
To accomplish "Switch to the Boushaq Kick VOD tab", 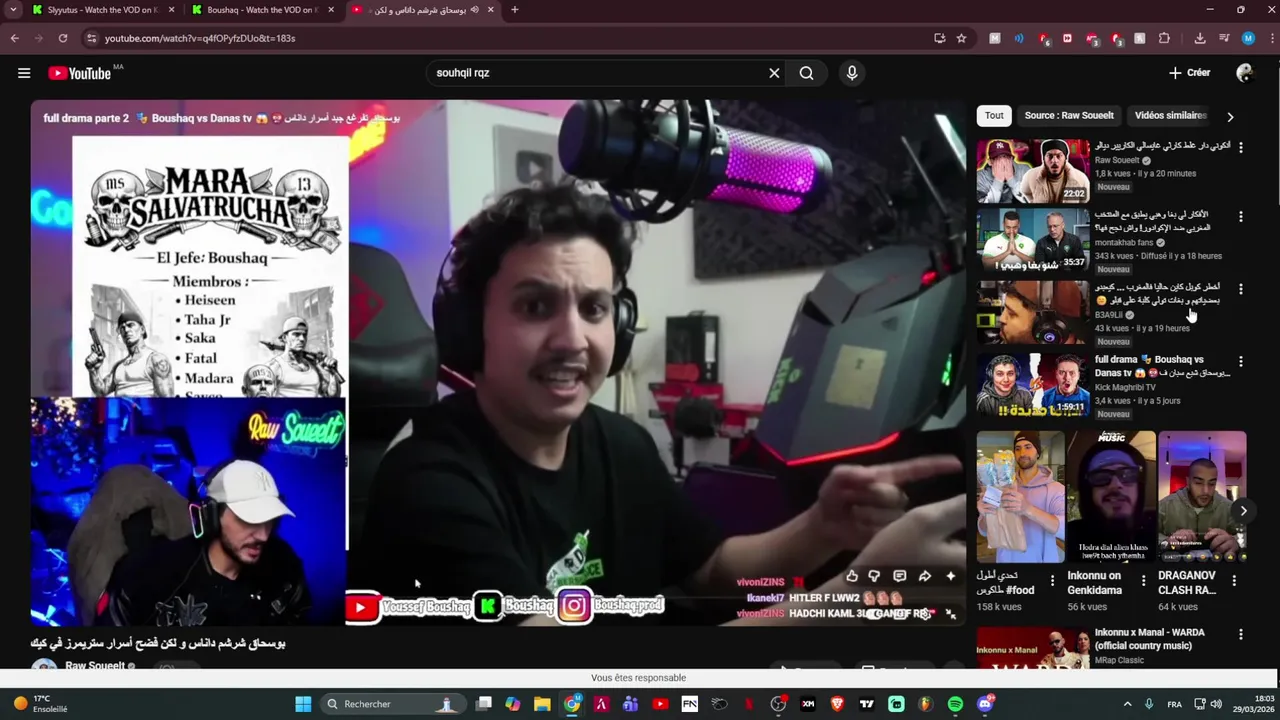I will point(261,10).
